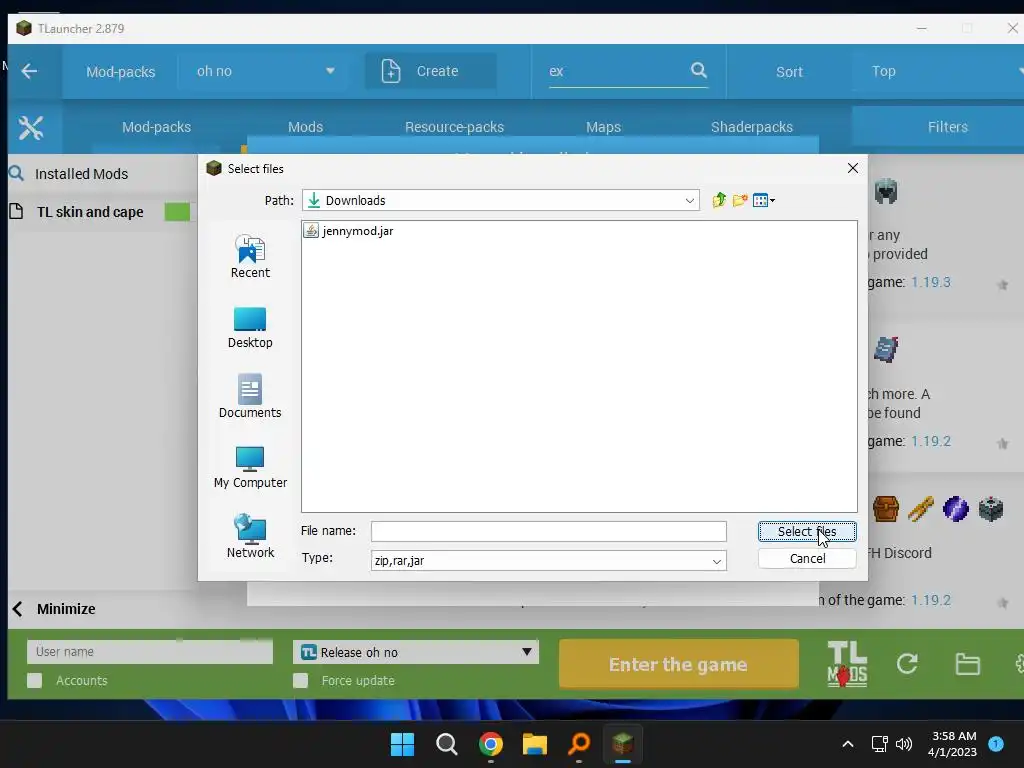Switch to Mods tab
This screenshot has width=1024, height=768.
click(x=306, y=127)
